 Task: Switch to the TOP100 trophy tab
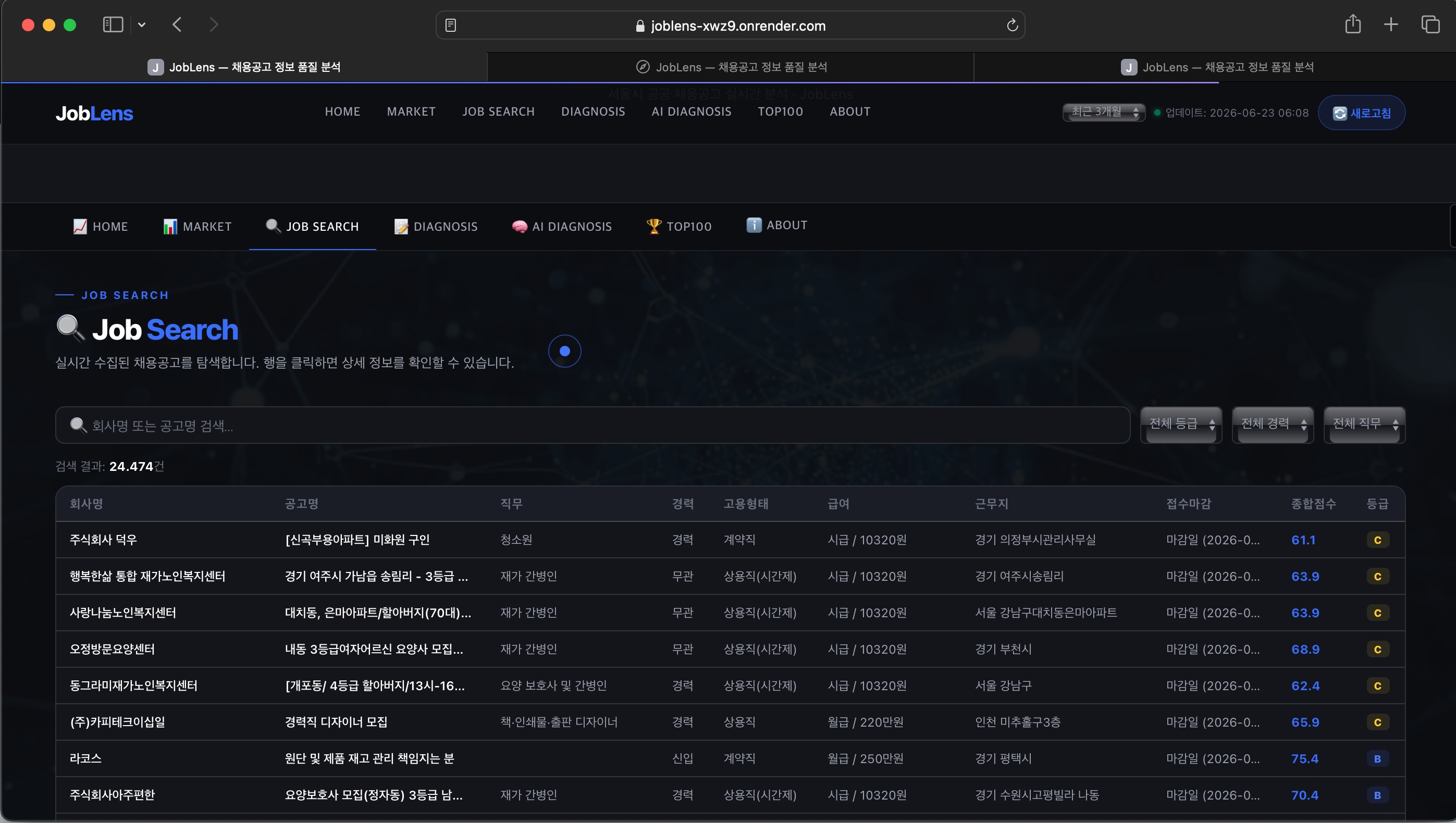pos(678,226)
